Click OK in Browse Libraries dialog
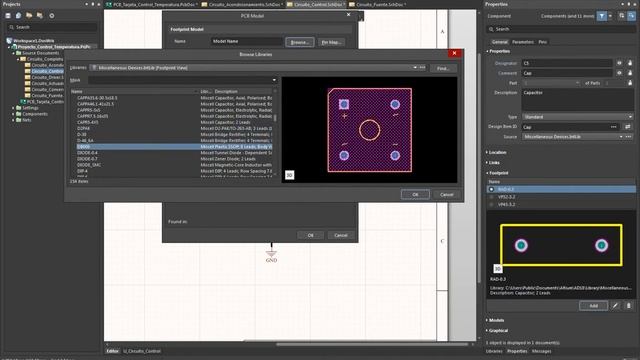This screenshot has height=360, width=640. pos(415,194)
